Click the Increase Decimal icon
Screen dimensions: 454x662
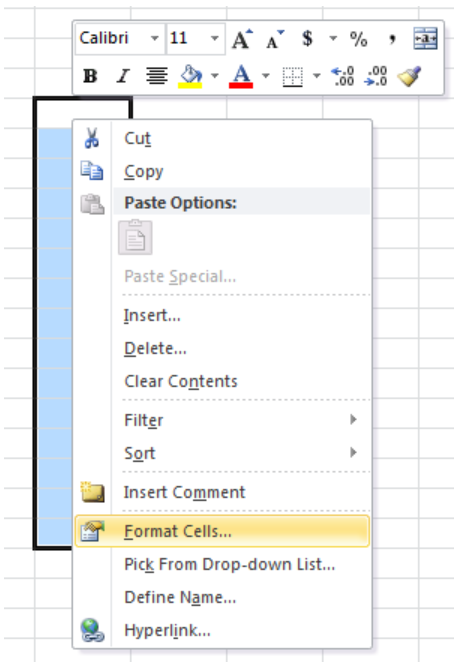click(343, 76)
